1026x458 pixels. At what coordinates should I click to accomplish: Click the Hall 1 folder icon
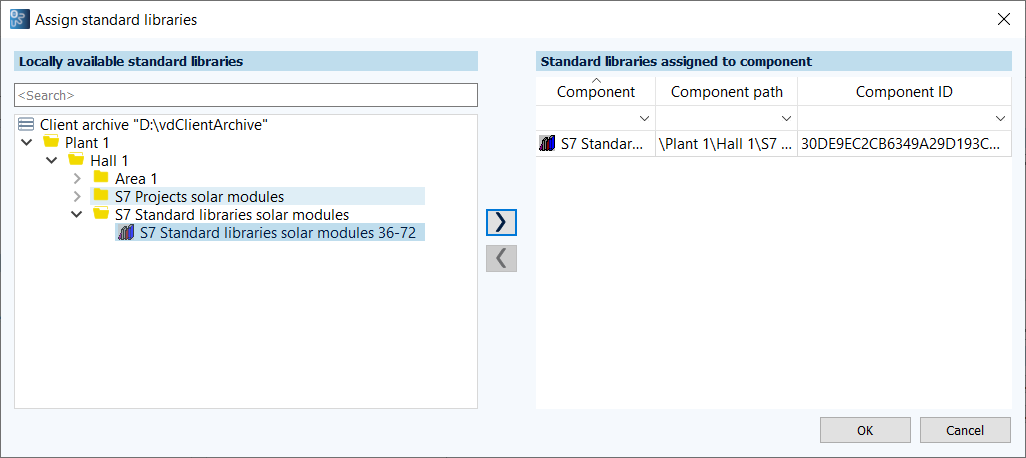point(76,161)
